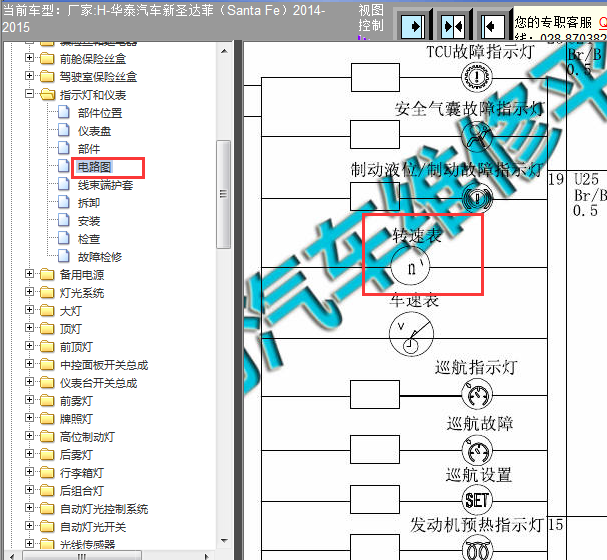Click the 车速表 speedometer gauge symbol

point(412,334)
